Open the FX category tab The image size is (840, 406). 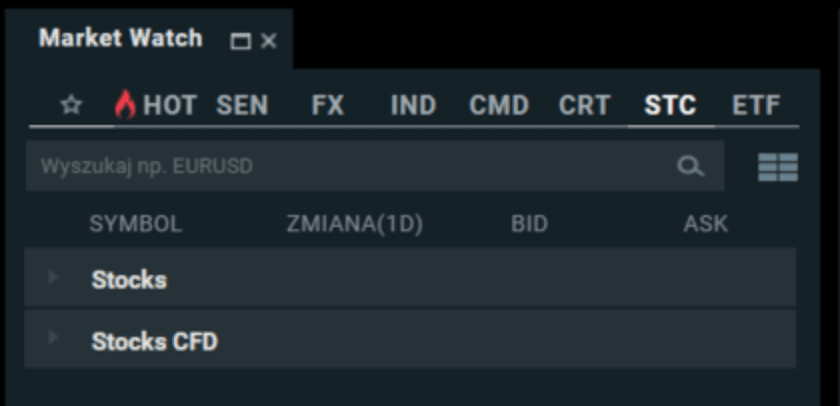pyautogui.click(x=327, y=106)
